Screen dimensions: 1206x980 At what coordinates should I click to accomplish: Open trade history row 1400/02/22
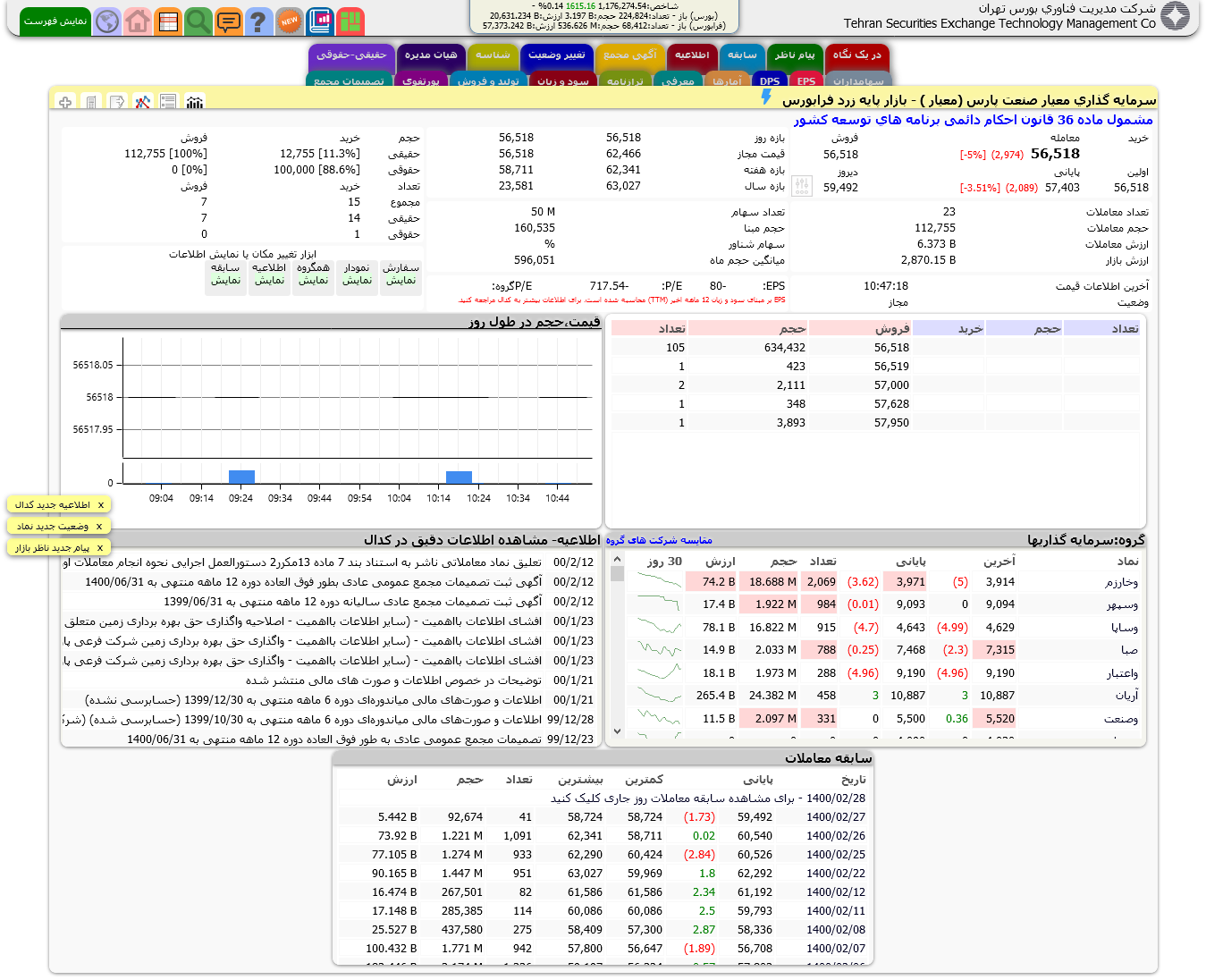point(603,874)
